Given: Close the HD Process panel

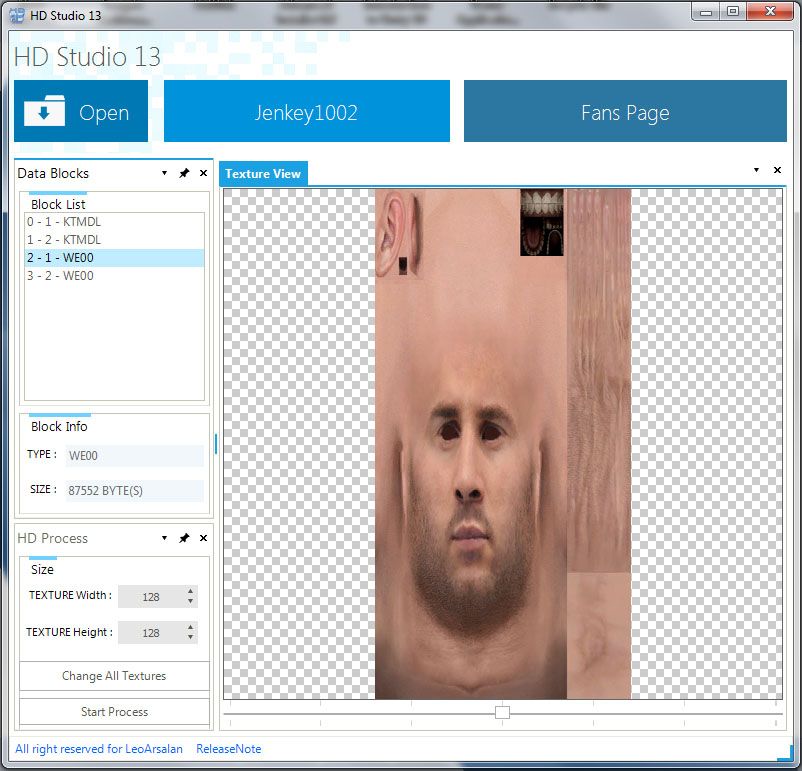Looking at the screenshot, I should [x=203, y=538].
